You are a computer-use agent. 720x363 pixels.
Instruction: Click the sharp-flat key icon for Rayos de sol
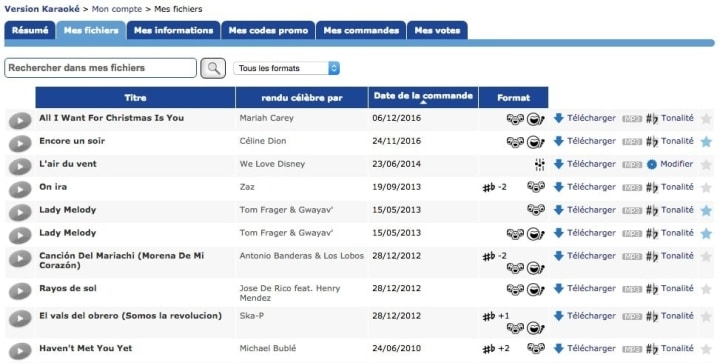[x=652, y=289]
